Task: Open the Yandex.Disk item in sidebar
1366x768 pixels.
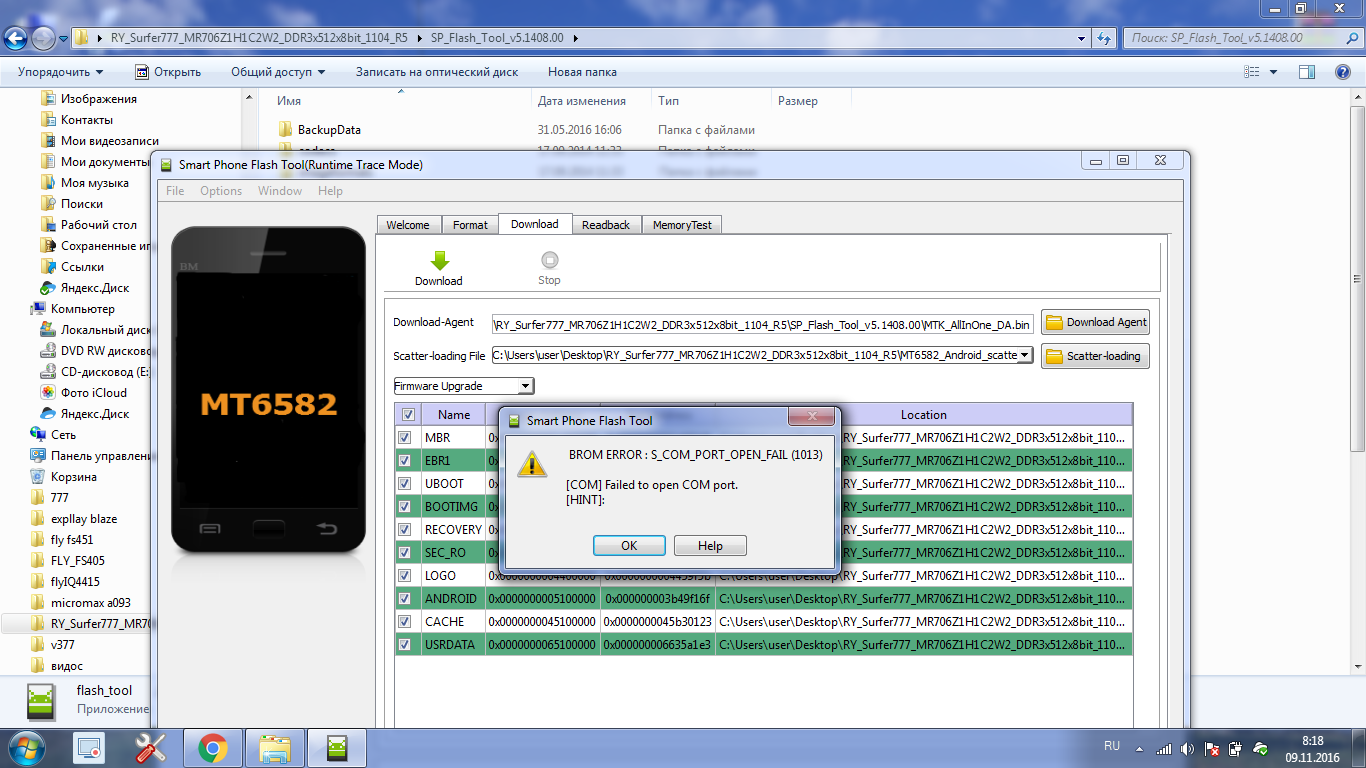Action: [94, 288]
